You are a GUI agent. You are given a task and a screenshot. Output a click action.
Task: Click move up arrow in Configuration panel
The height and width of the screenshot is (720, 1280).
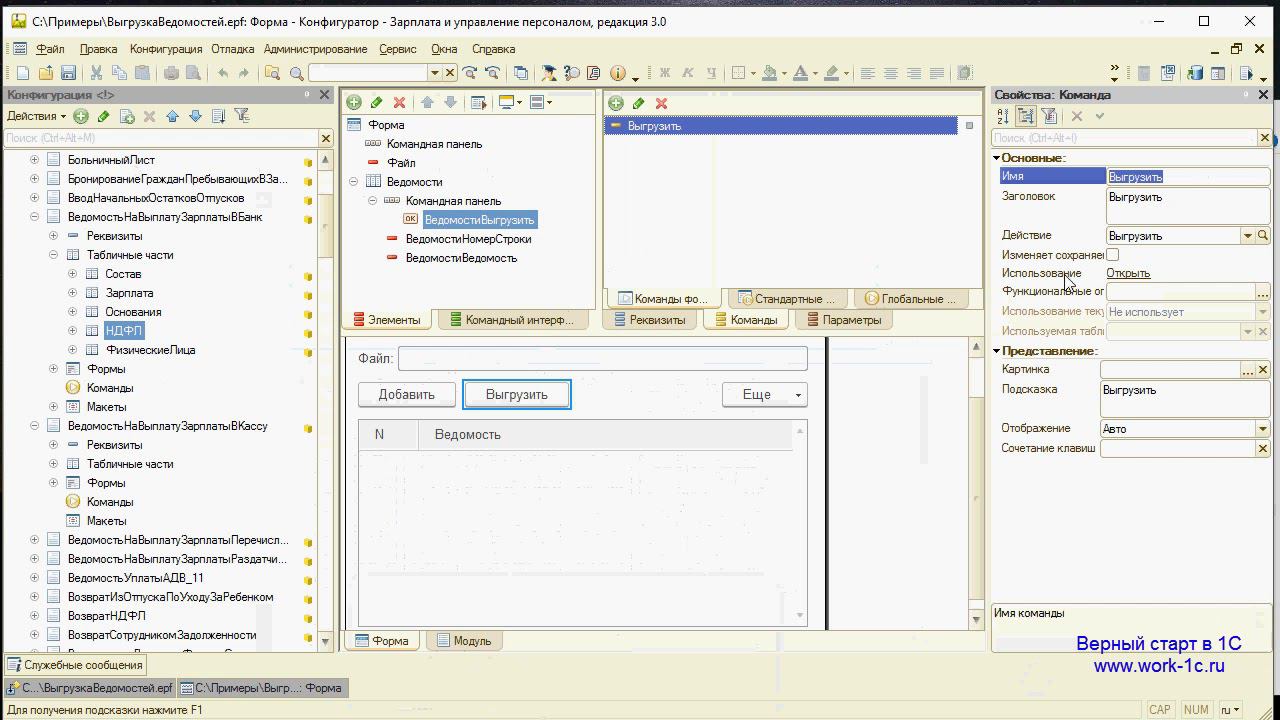tap(172, 116)
